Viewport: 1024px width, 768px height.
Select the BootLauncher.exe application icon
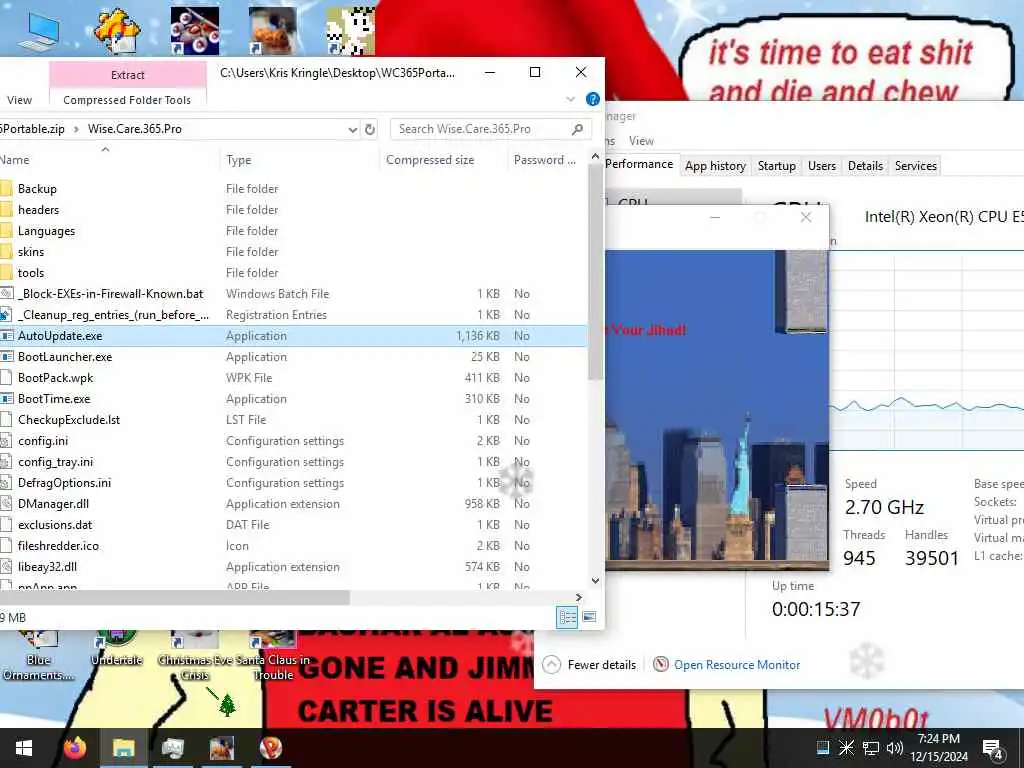[7, 357]
